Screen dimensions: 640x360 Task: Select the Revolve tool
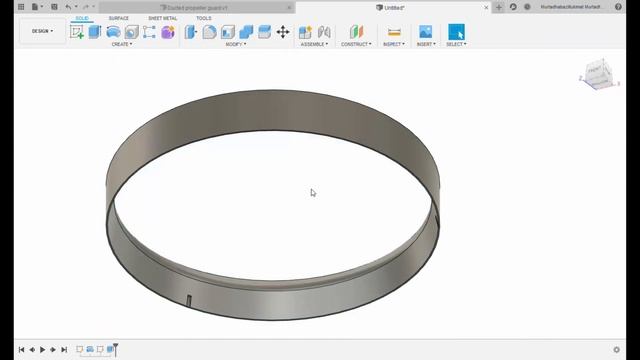[113, 32]
